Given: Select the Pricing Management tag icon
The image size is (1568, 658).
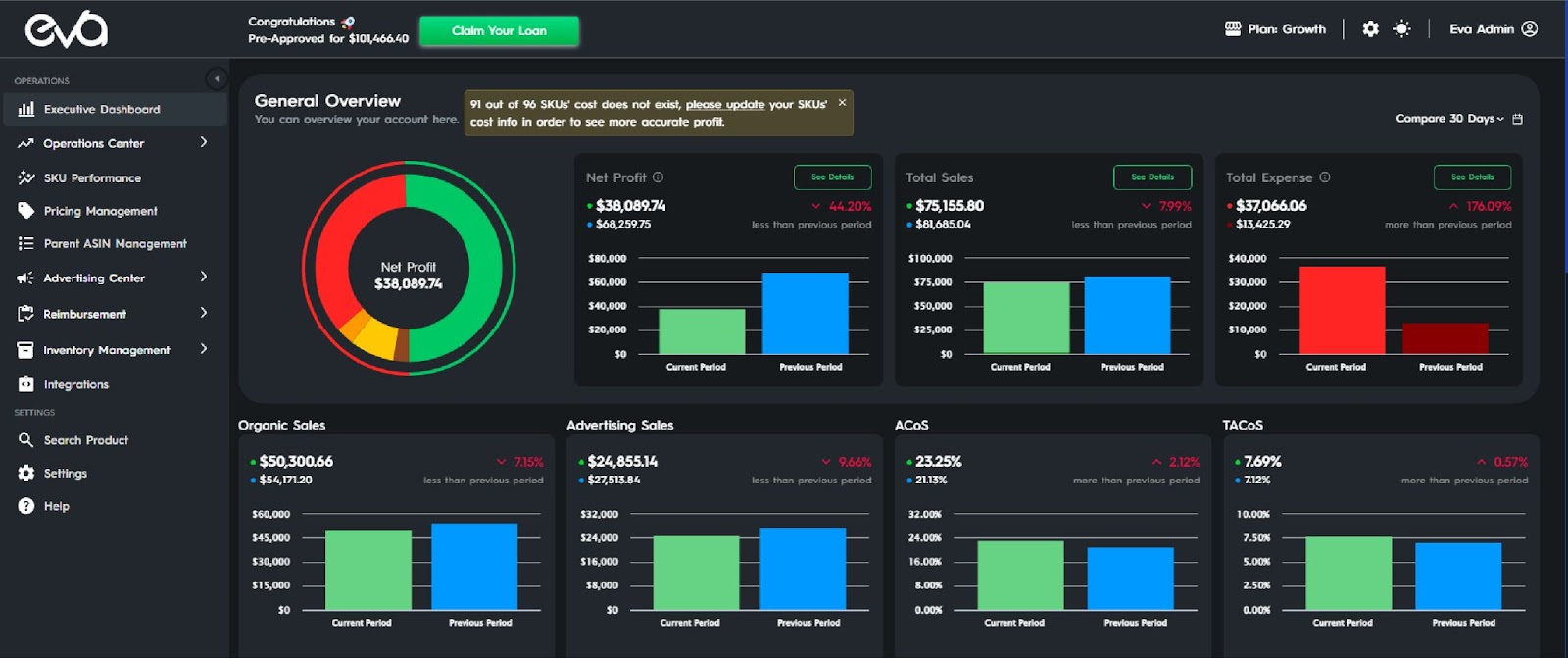Looking at the screenshot, I should pyautogui.click(x=25, y=211).
